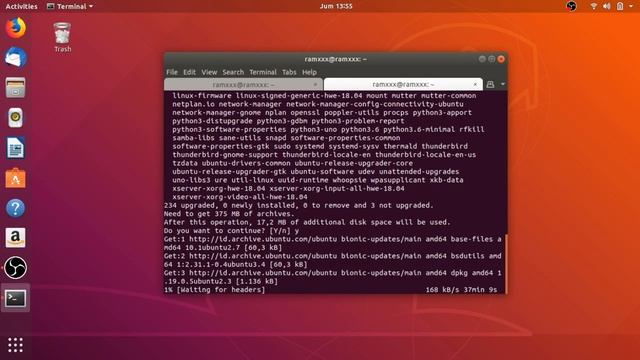The image size is (640, 360).
Task: Open the Terminal menu in menu bar
Action: (x=263, y=72)
